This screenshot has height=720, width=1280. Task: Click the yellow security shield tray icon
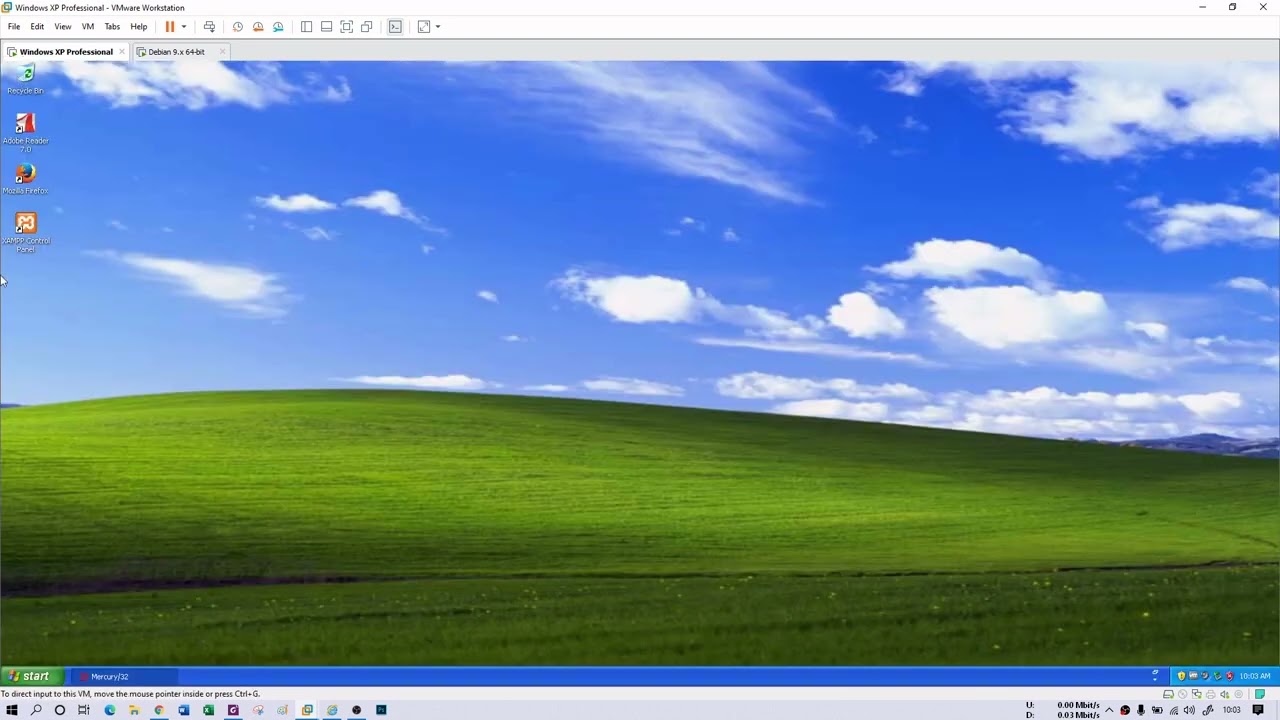(x=1181, y=676)
